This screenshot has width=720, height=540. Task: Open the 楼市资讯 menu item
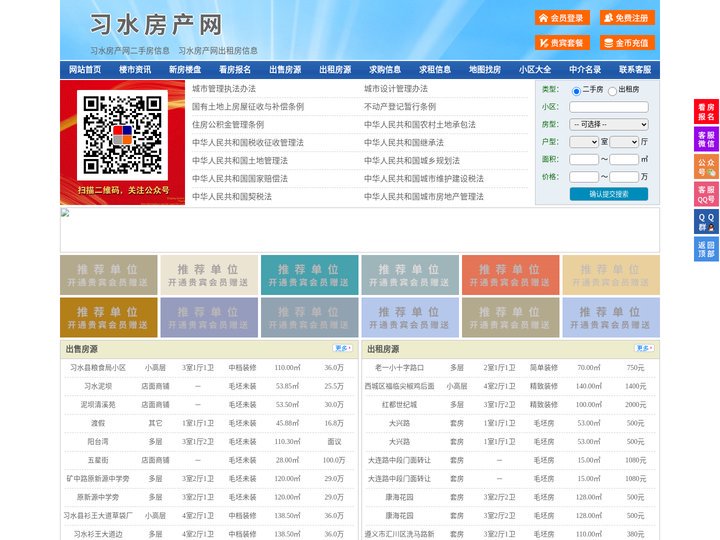135,70
